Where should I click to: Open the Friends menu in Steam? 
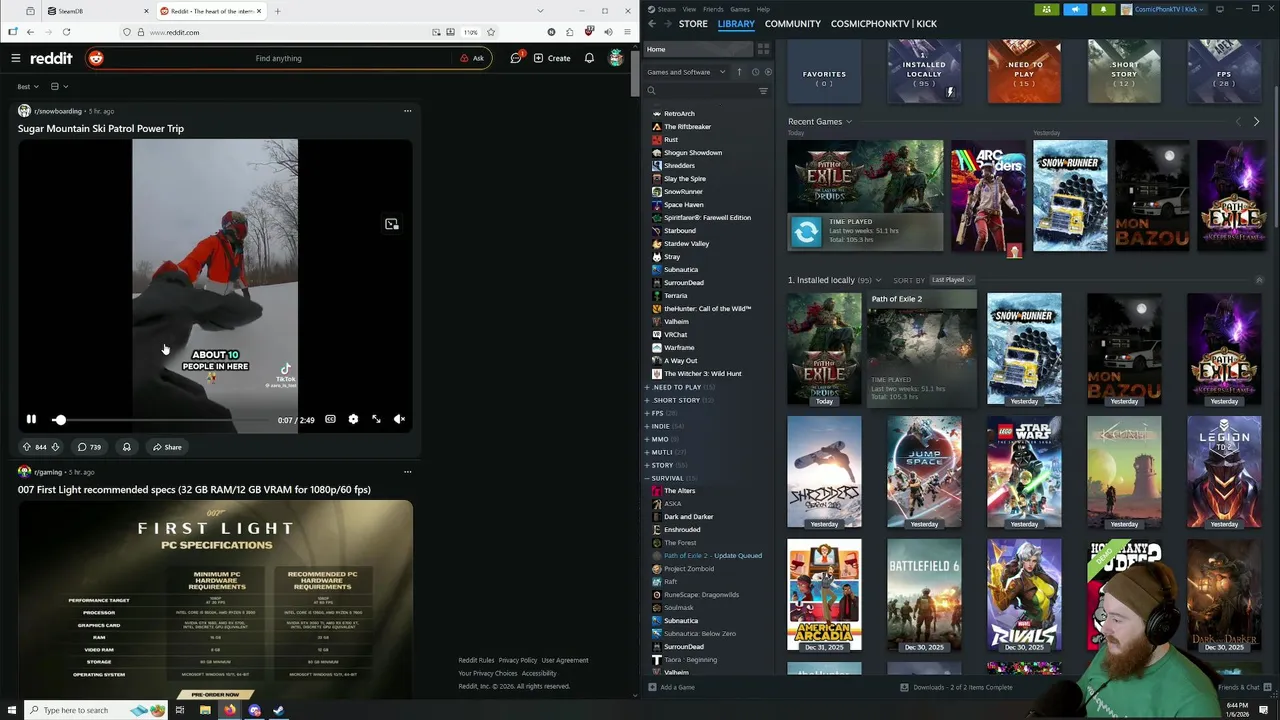(713, 9)
